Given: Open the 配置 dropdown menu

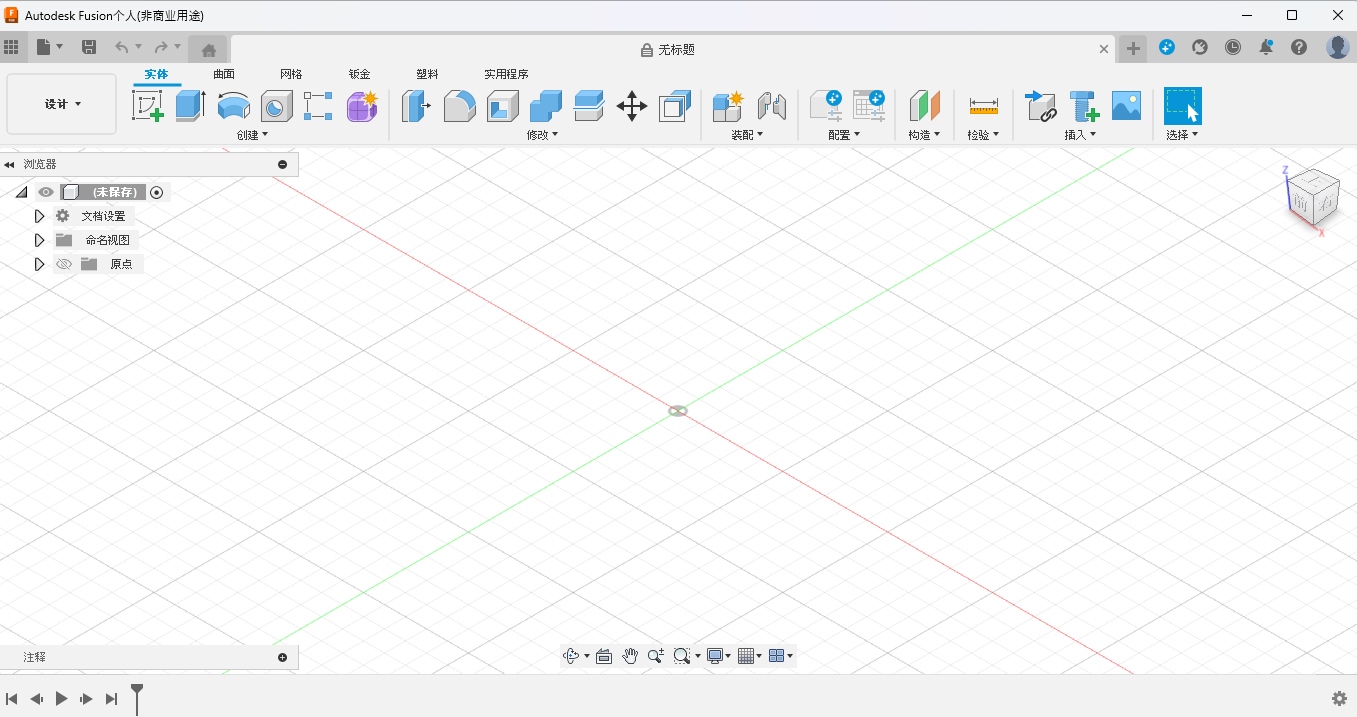Looking at the screenshot, I should (x=844, y=135).
